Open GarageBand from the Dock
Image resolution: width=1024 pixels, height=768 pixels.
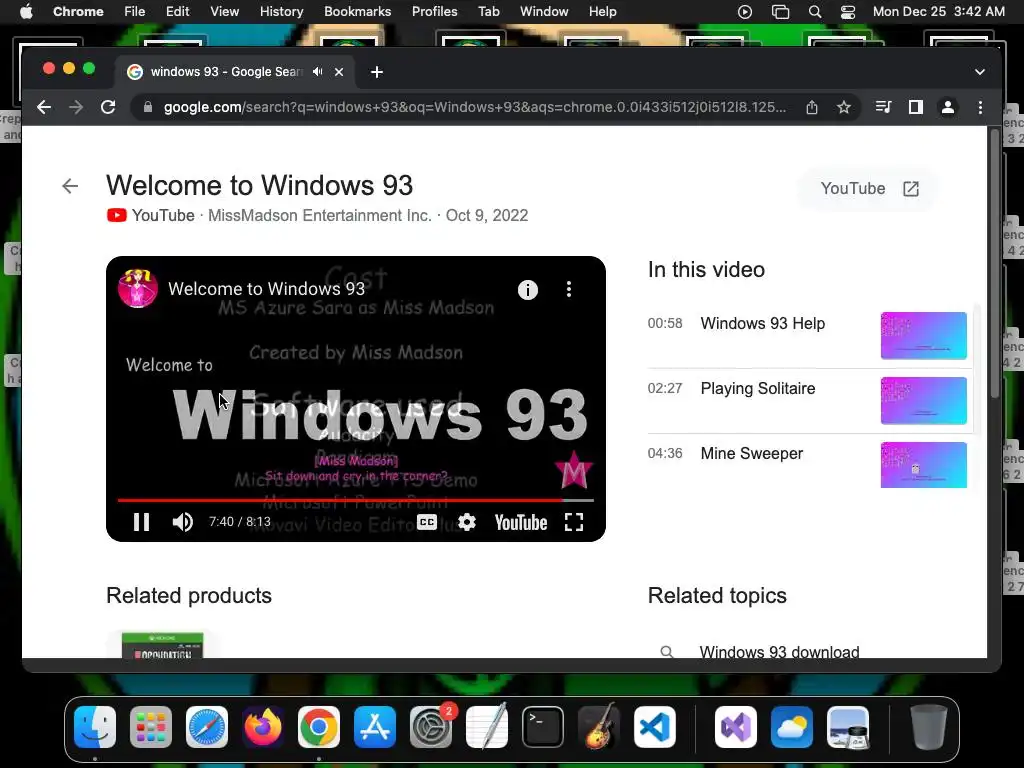599,727
